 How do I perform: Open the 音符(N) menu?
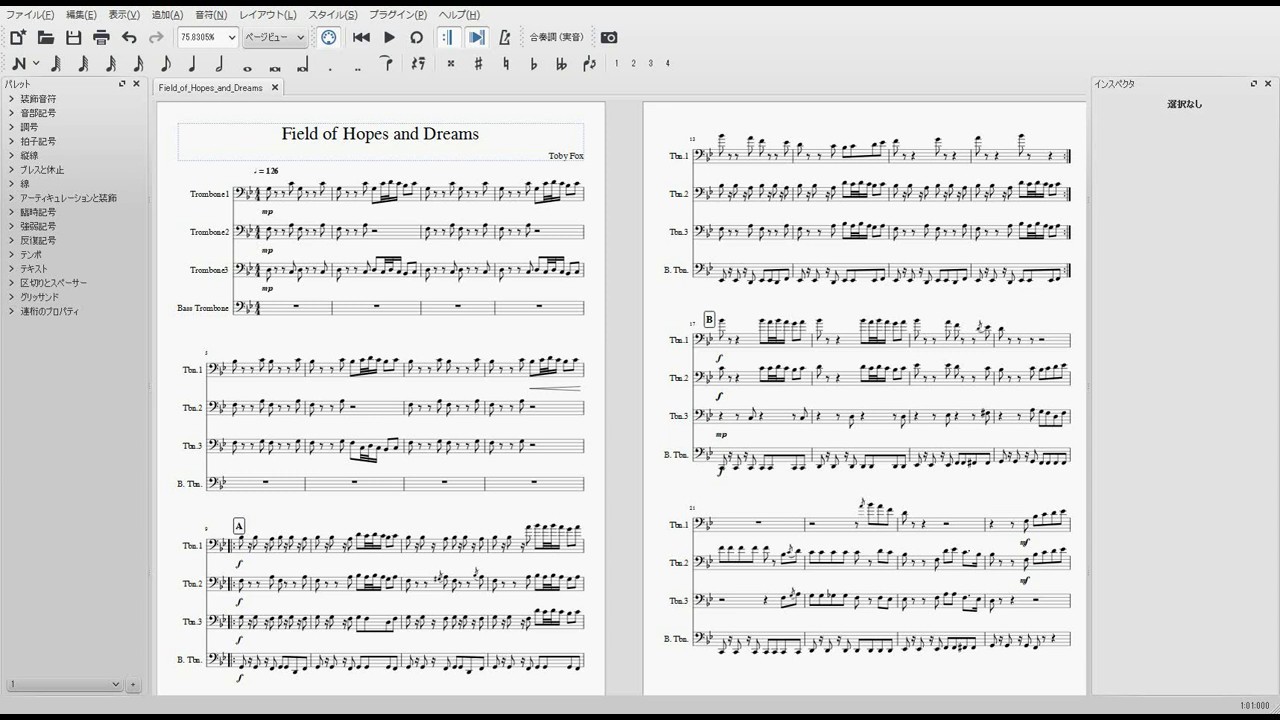pos(211,15)
